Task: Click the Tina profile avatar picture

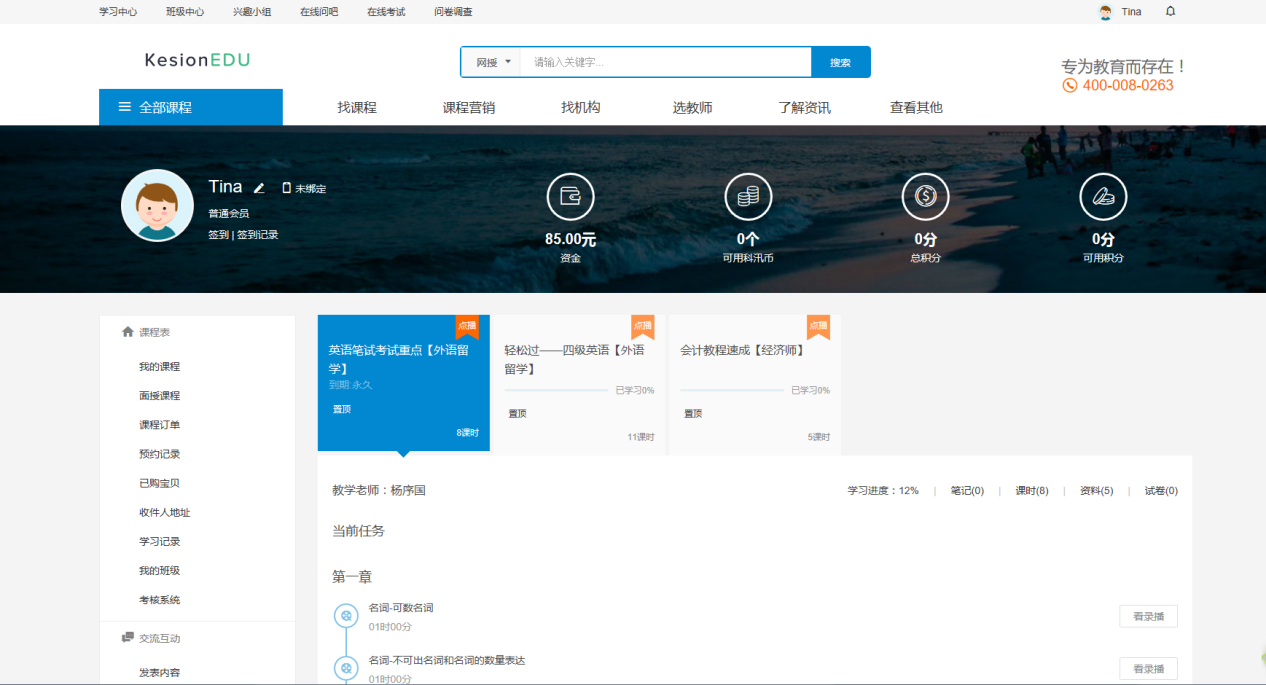Action: (x=157, y=205)
